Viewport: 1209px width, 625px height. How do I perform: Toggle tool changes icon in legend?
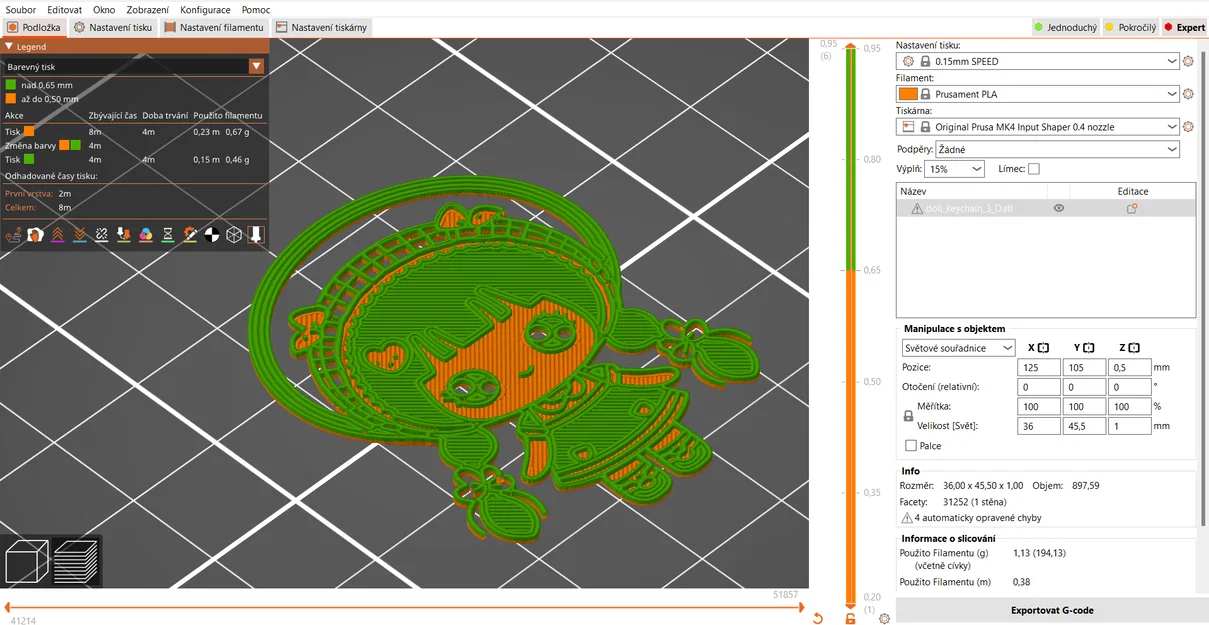124,235
